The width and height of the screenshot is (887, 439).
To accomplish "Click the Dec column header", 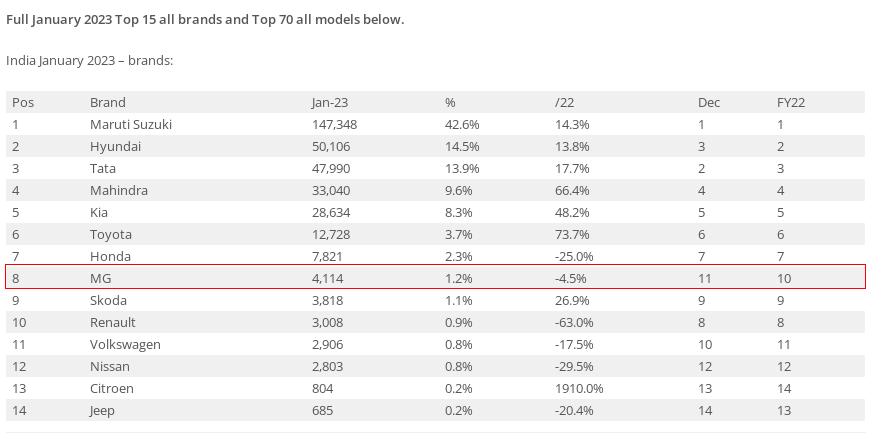I will (x=709, y=102).
